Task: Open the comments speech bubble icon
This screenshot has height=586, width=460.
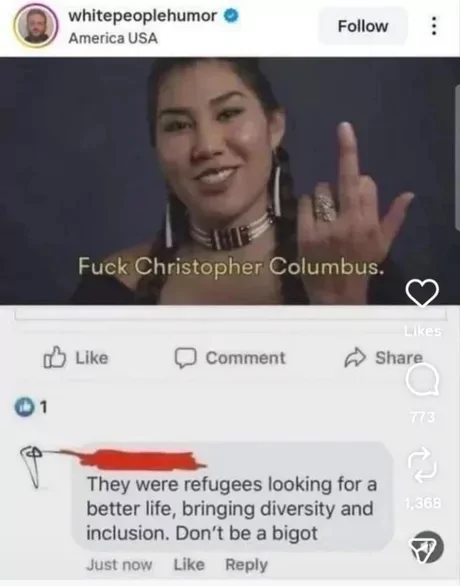Action: coord(422,380)
